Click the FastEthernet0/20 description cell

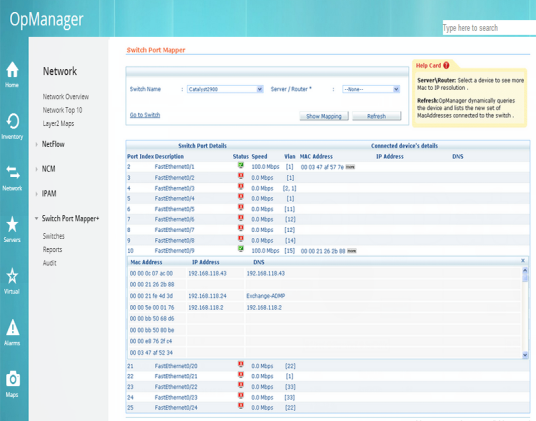176,366
